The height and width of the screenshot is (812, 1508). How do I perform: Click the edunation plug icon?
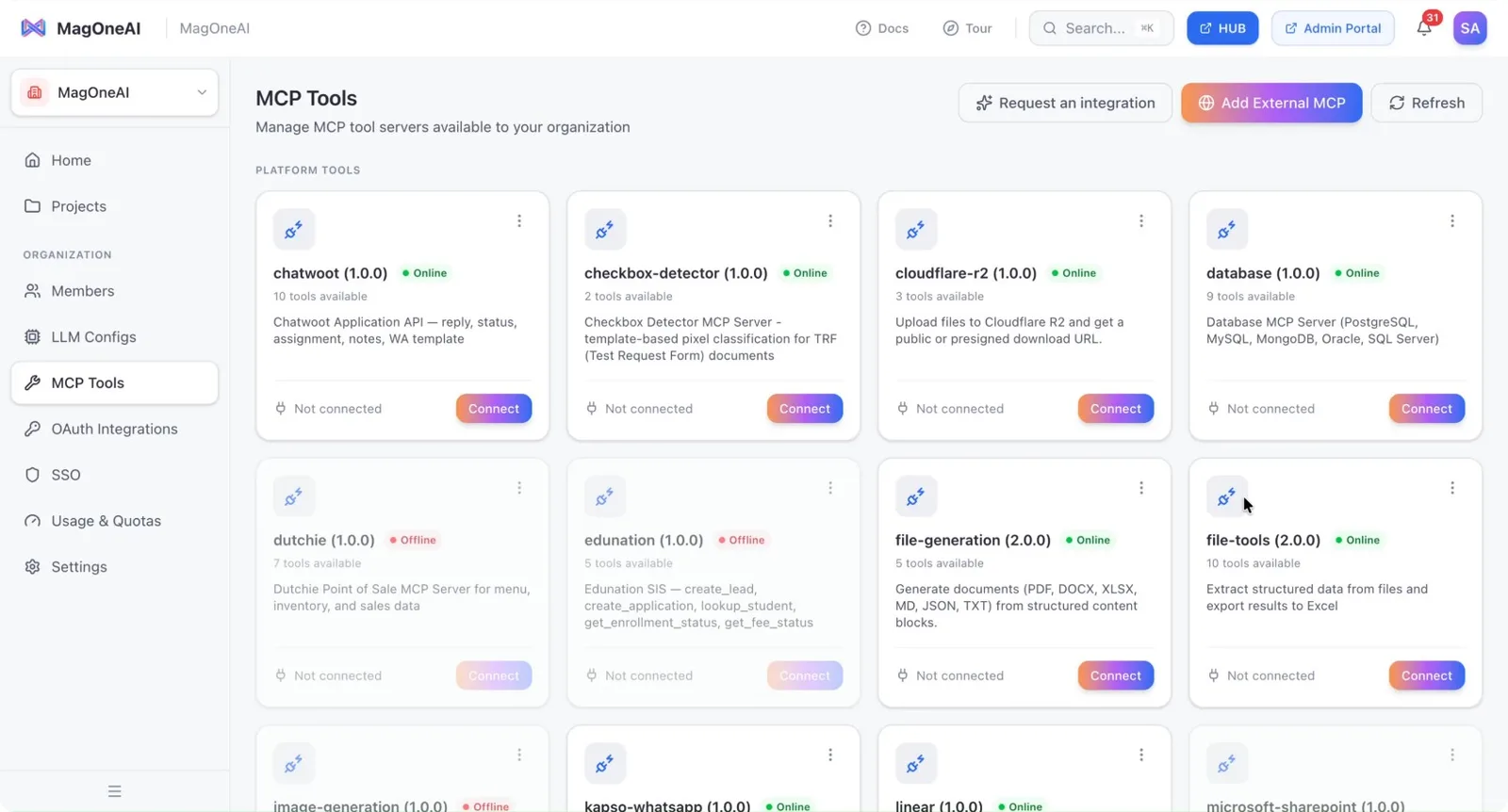pyautogui.click(x=605, y=496)
